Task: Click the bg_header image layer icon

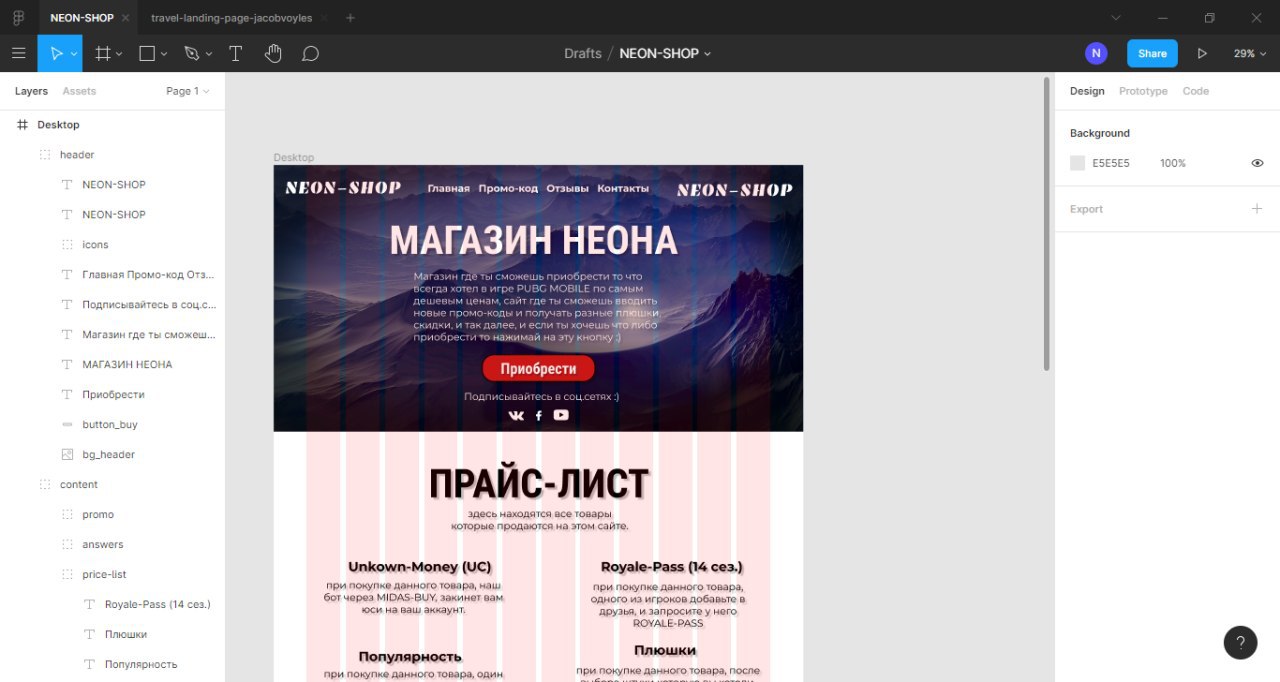Action: point(67,454)
